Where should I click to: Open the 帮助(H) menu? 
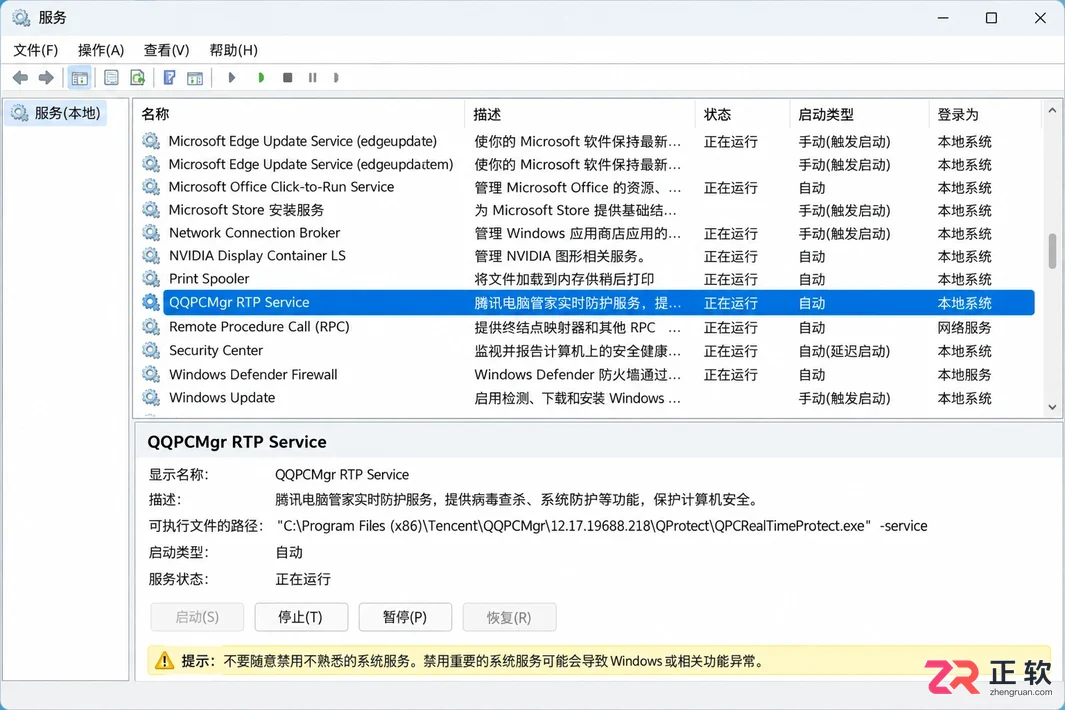tap(233, 50)
